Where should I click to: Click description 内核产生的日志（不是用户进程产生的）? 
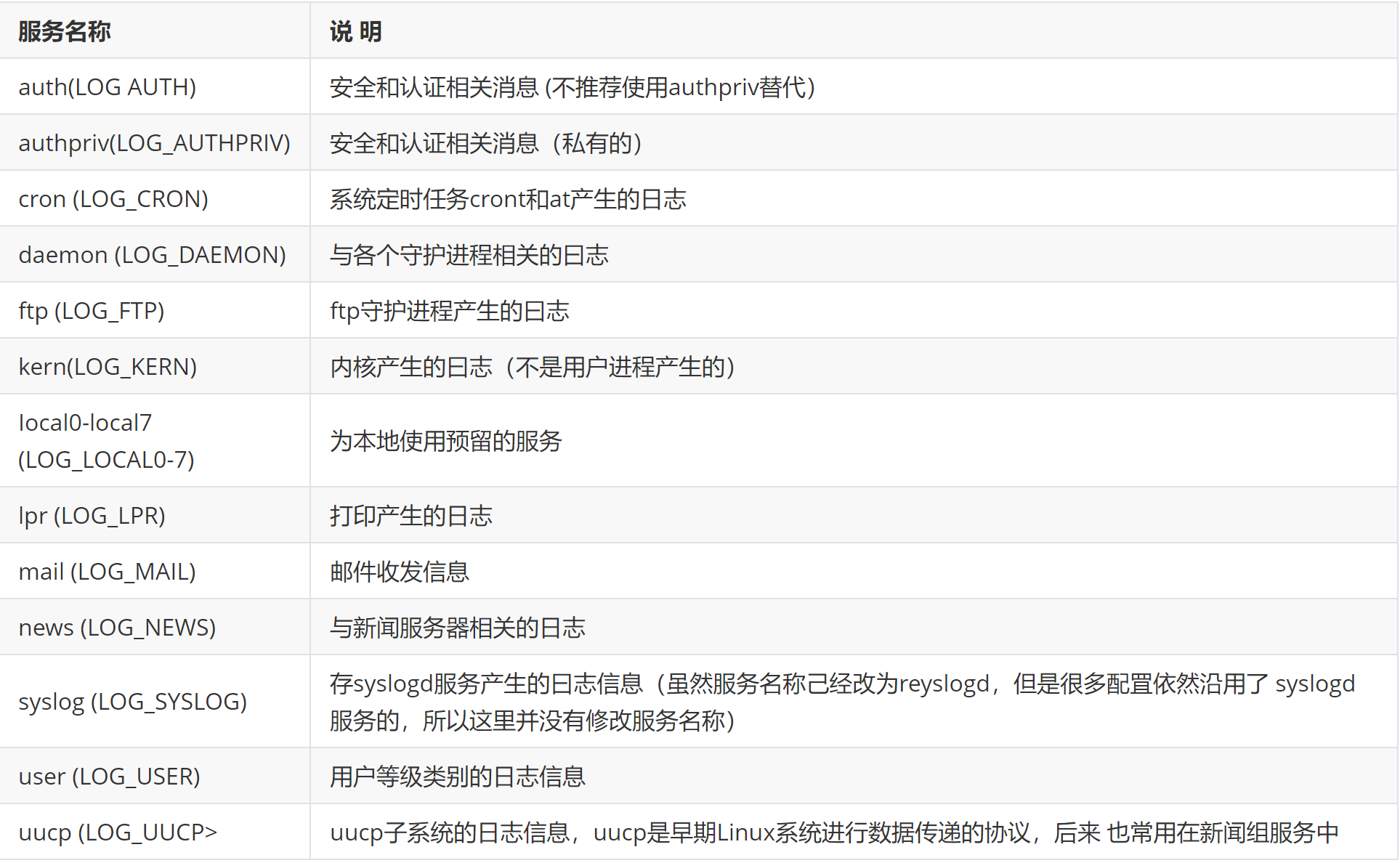click(533, 367)
